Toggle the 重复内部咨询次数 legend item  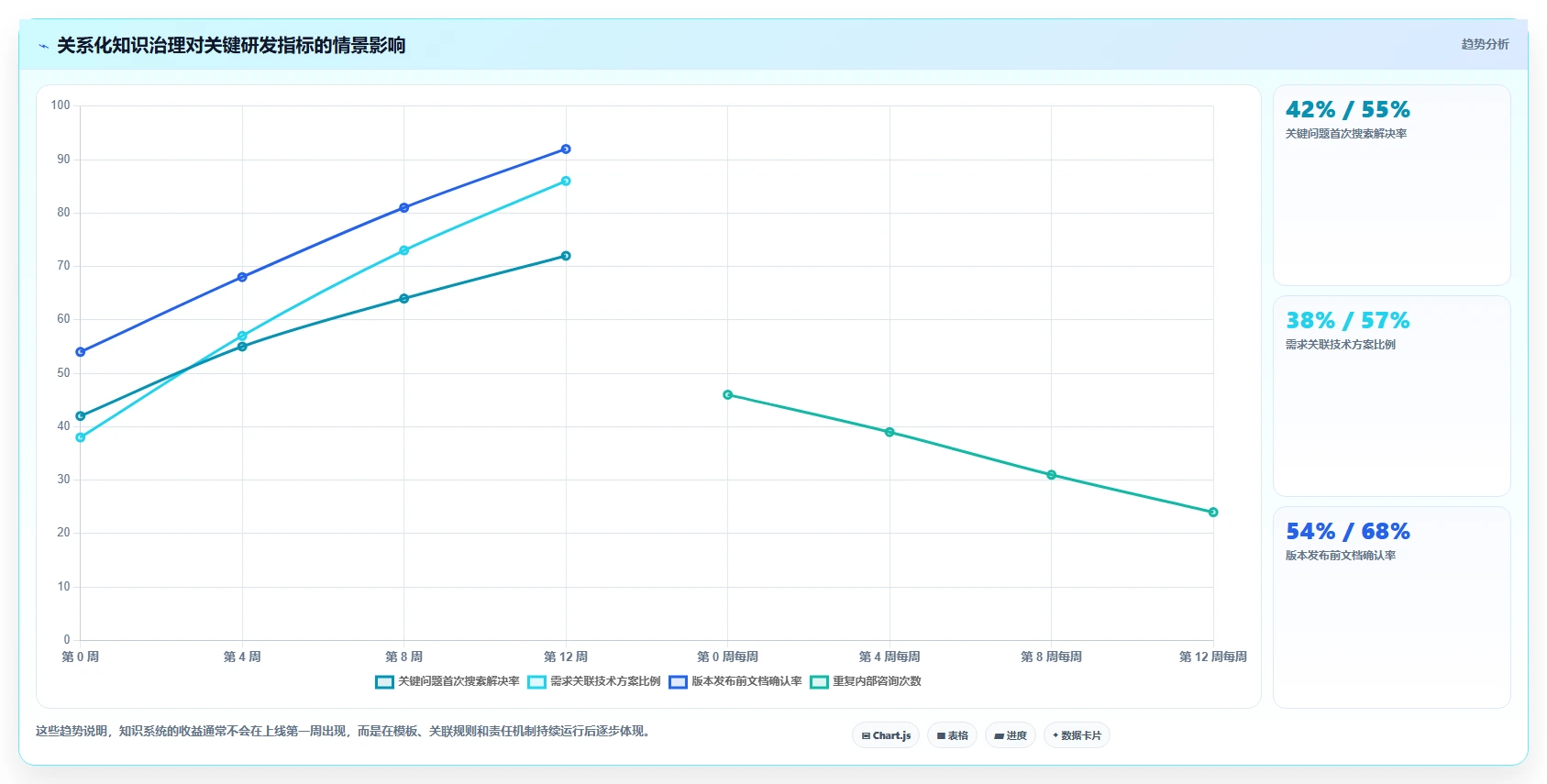[866, 681]
